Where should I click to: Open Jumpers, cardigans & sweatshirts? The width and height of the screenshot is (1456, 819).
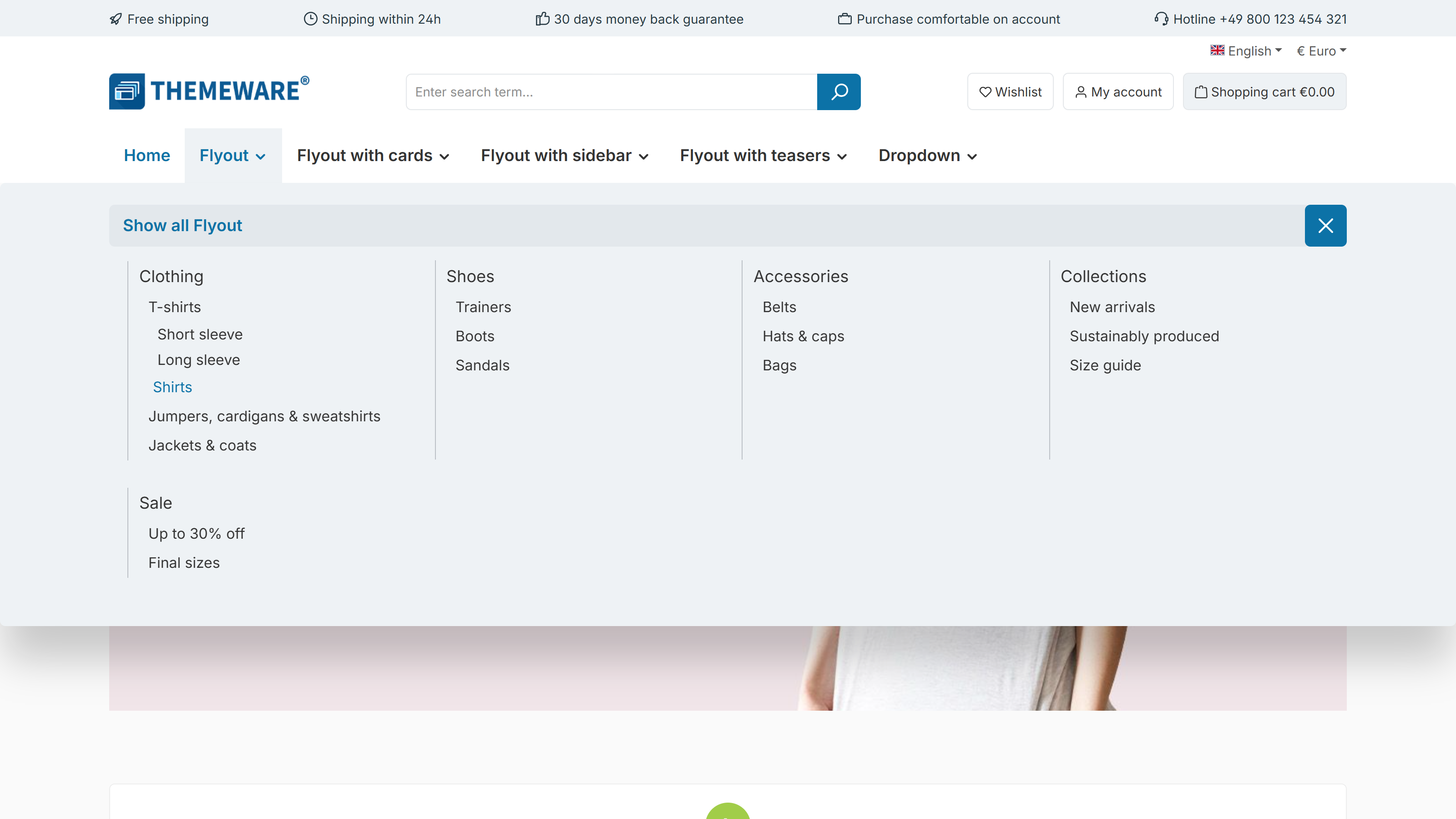[264, 417]
